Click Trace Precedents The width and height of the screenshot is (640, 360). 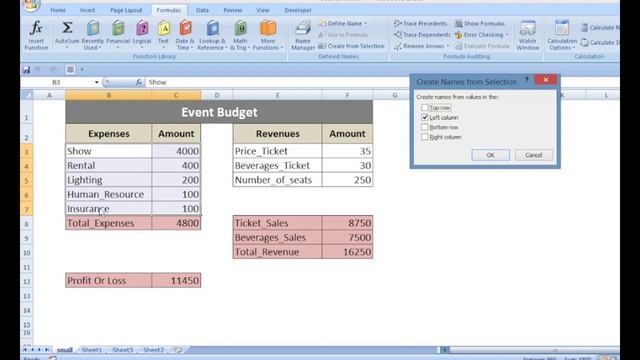420,24
